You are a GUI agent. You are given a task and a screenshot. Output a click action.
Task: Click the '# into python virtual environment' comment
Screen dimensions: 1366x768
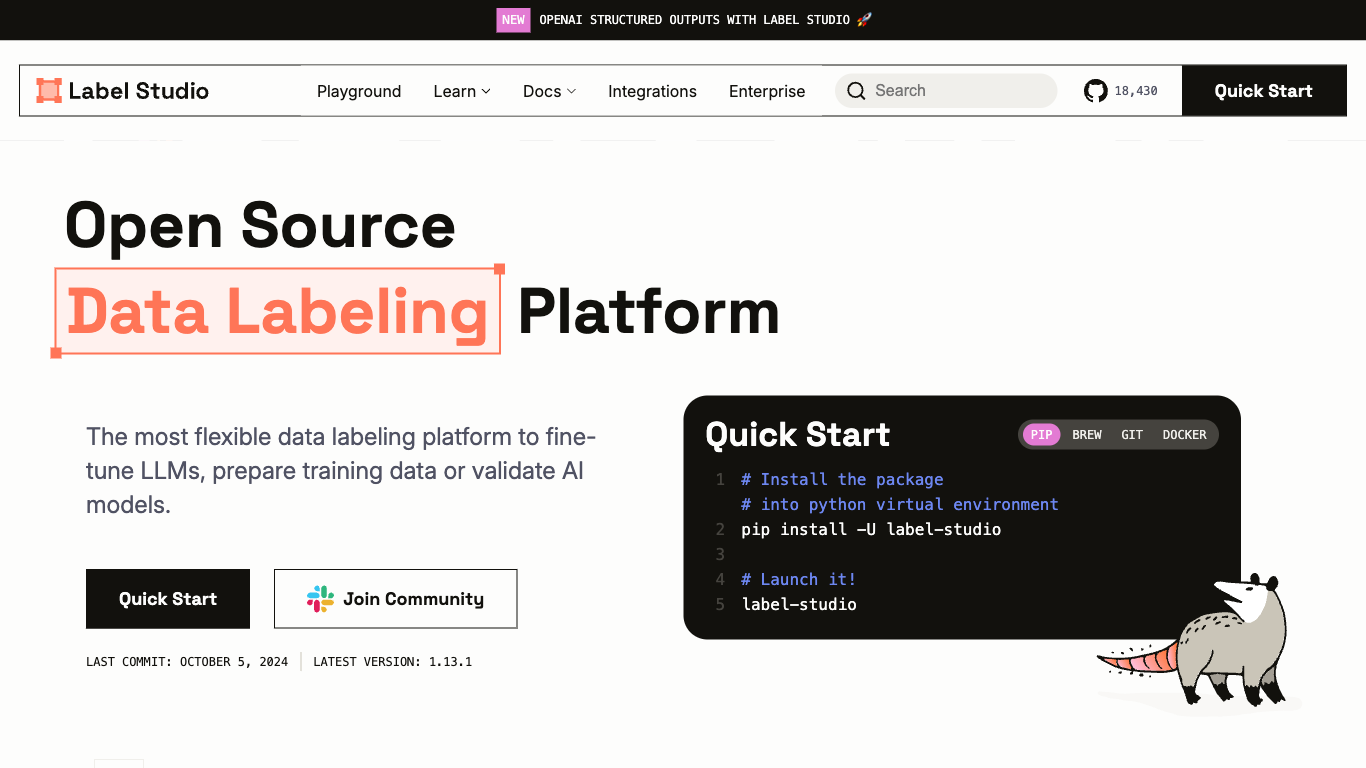click(x=900, y=504)
